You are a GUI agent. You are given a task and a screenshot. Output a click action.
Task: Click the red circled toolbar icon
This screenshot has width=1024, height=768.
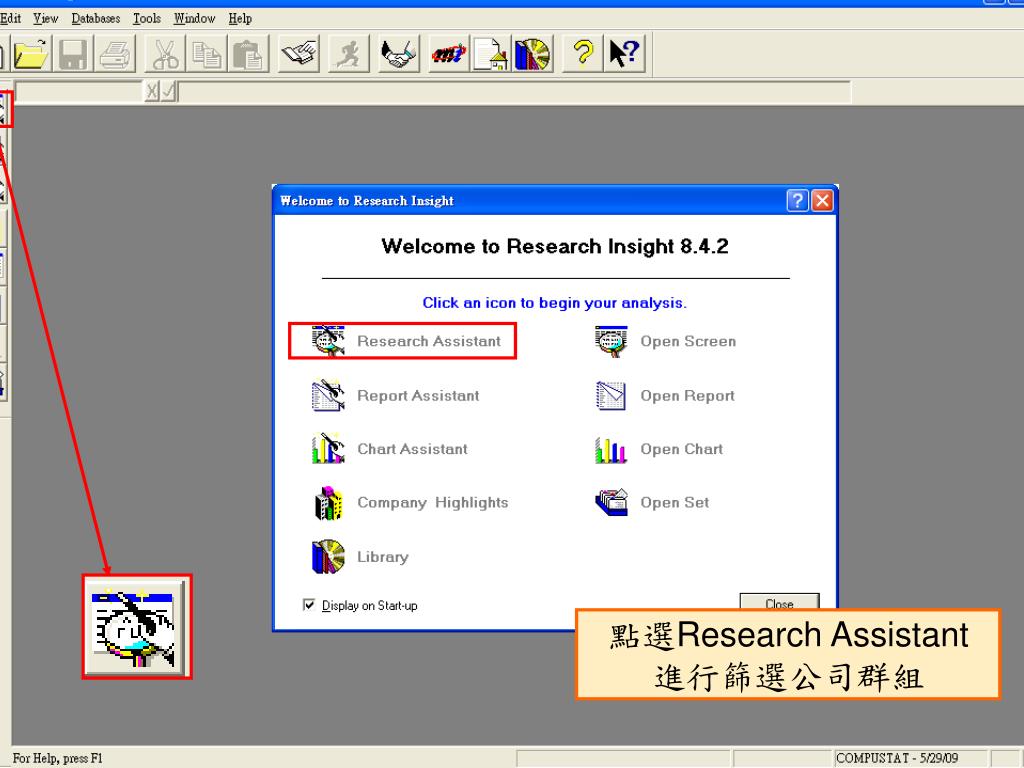click(x=449, y=54)
